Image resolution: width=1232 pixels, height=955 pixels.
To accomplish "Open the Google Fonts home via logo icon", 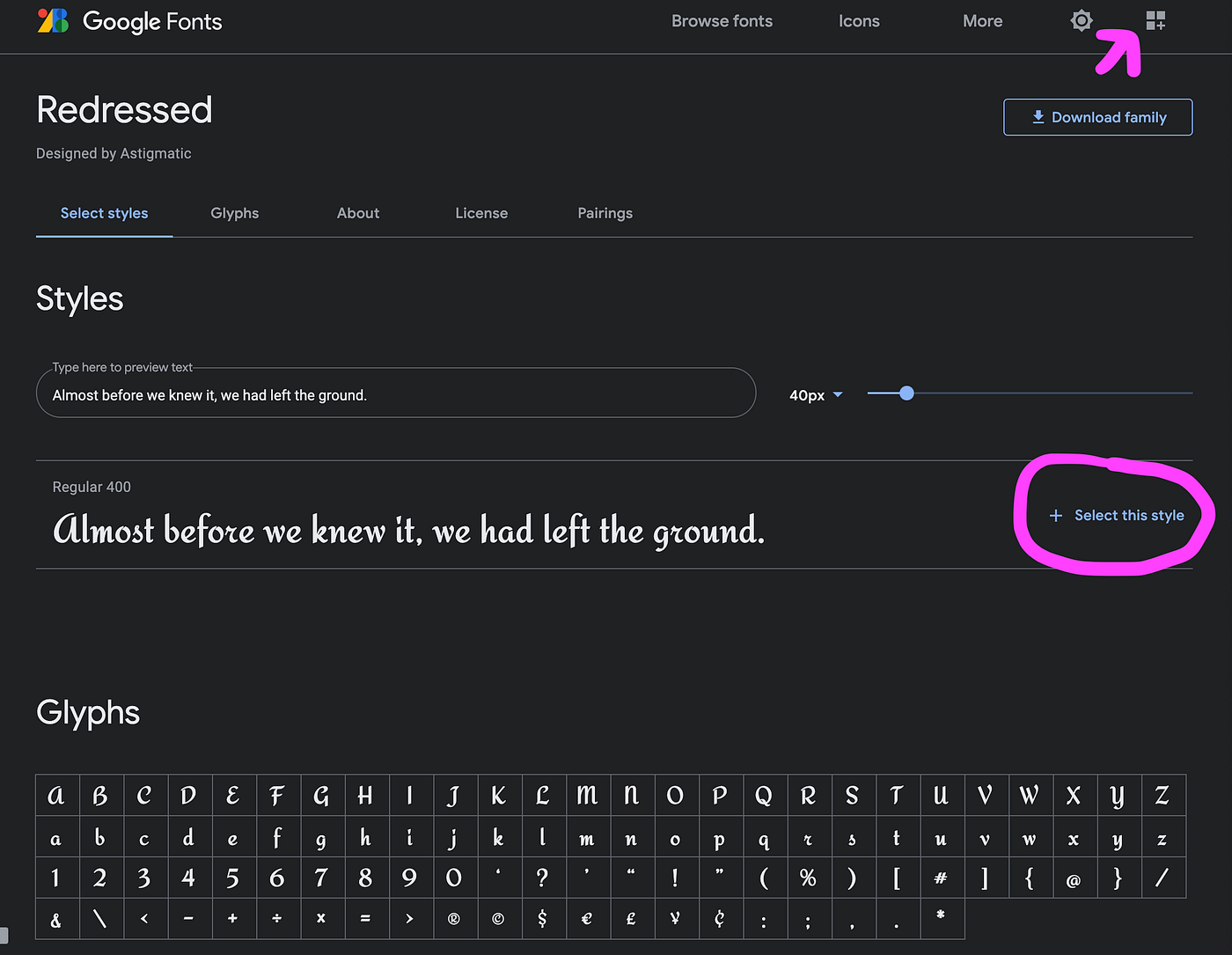I will coord(52,20).
